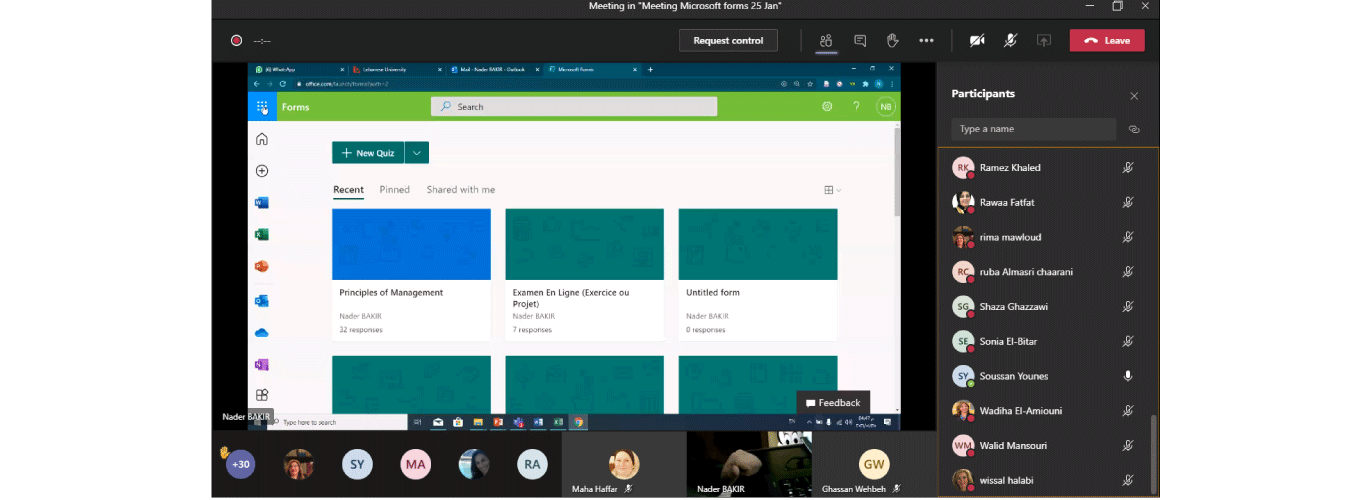Viewport: 1366px width, 500px height.
Task: Click the Type a name search field
Action: pos(1033,129)
